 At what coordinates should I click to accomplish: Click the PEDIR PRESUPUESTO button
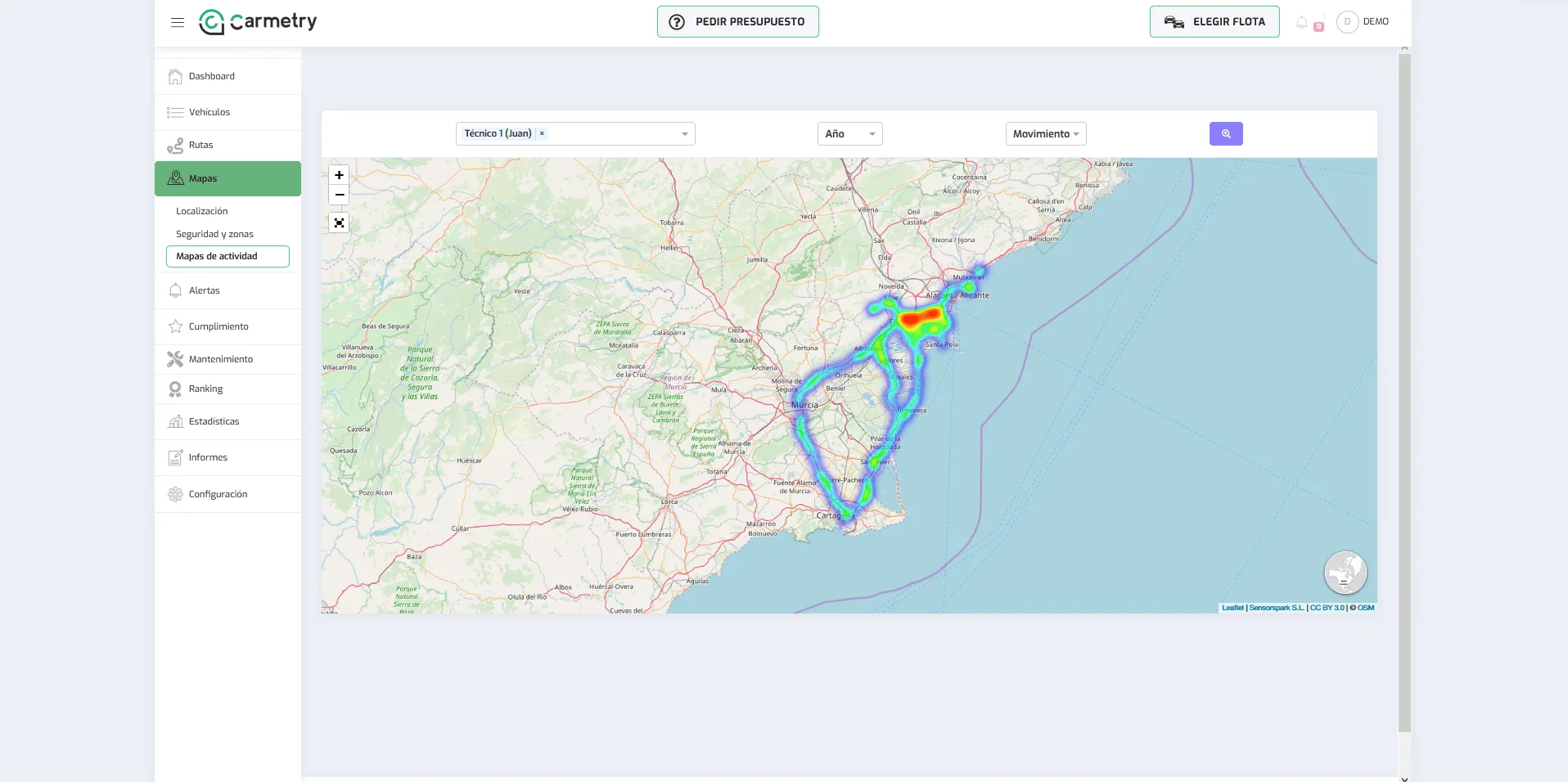coord(738,22)
